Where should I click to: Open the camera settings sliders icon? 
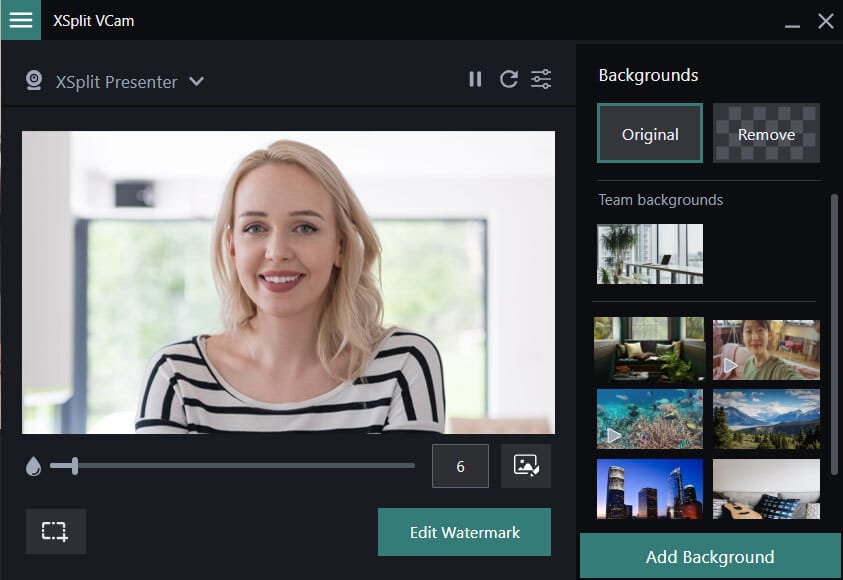click(541, 79)
